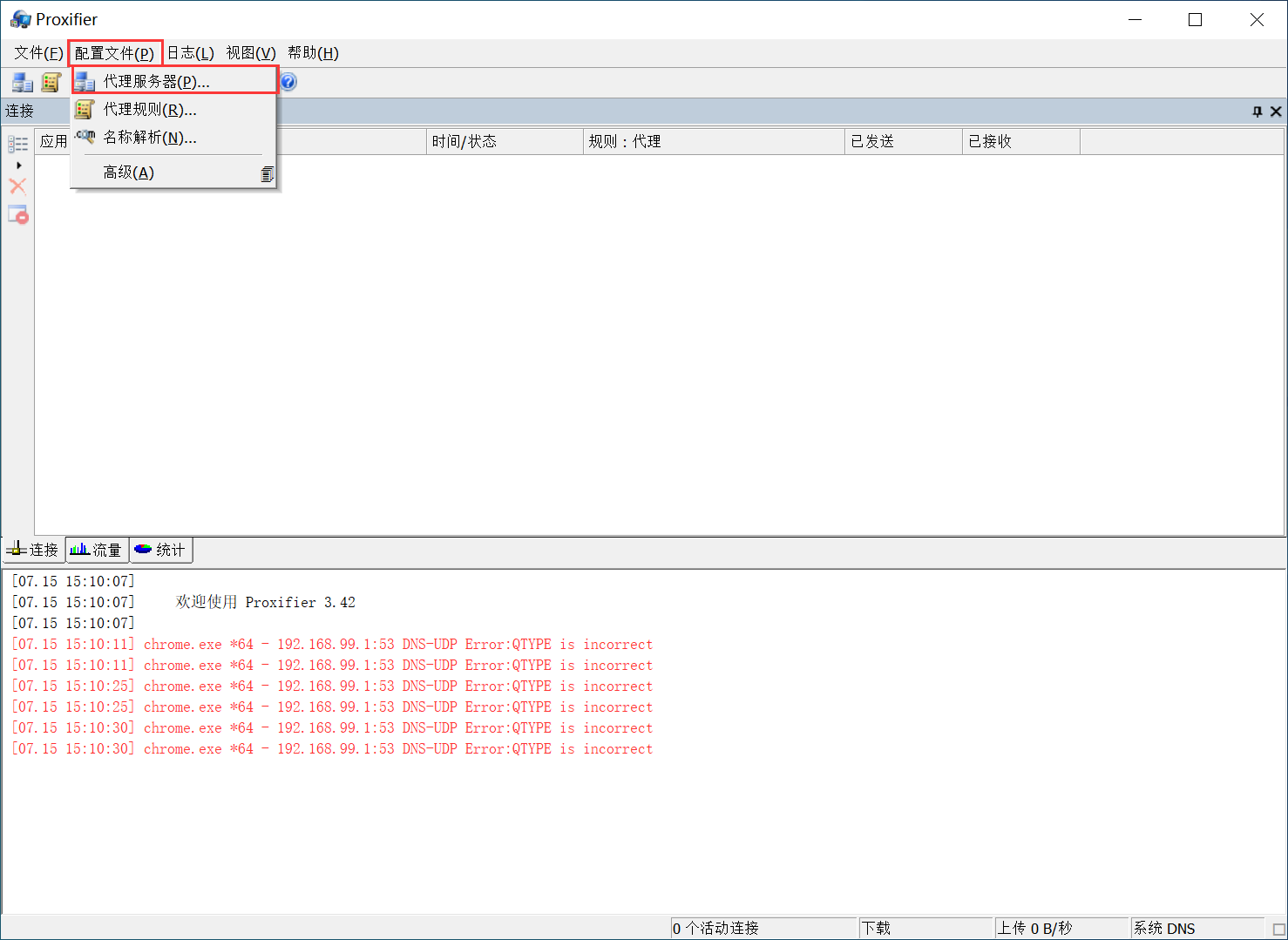Maximize the Proxifier window
Image resolution: width=1288 pixels, height=940 pixels.
[x=1196, y=19]
